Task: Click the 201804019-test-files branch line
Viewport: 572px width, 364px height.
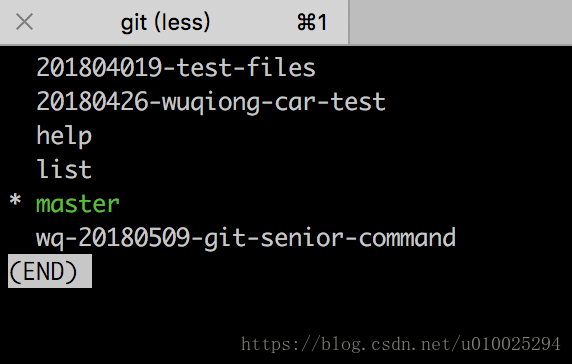Action: [x=176, y=68]
